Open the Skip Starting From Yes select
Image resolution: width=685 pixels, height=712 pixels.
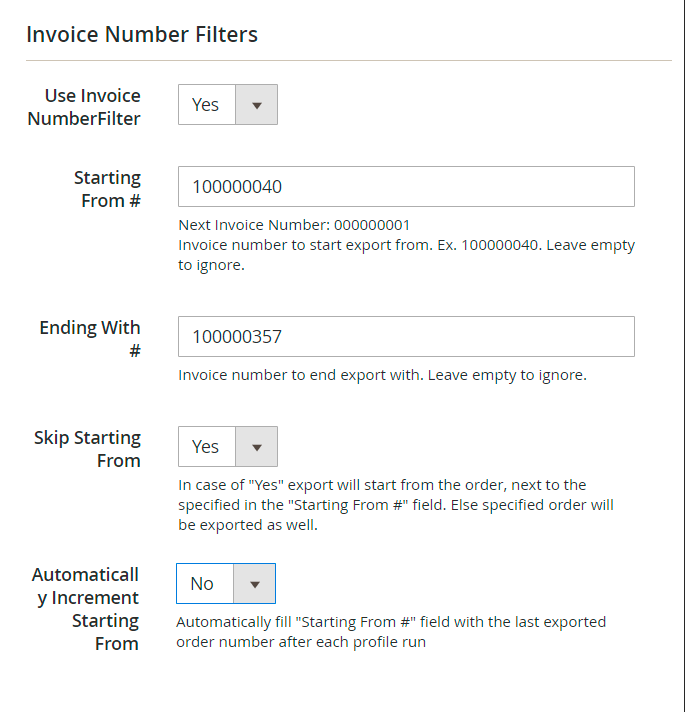click(x=207, y=447)
